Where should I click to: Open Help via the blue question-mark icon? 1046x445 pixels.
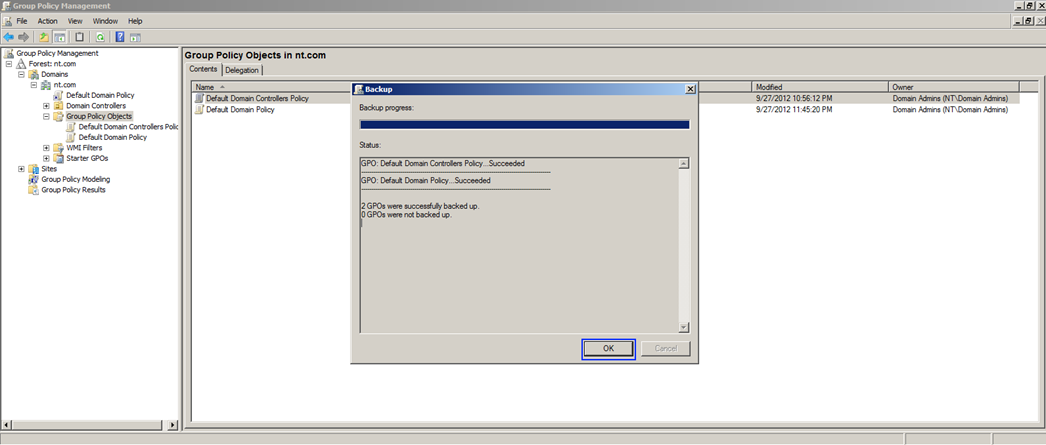tap(120, 37)
